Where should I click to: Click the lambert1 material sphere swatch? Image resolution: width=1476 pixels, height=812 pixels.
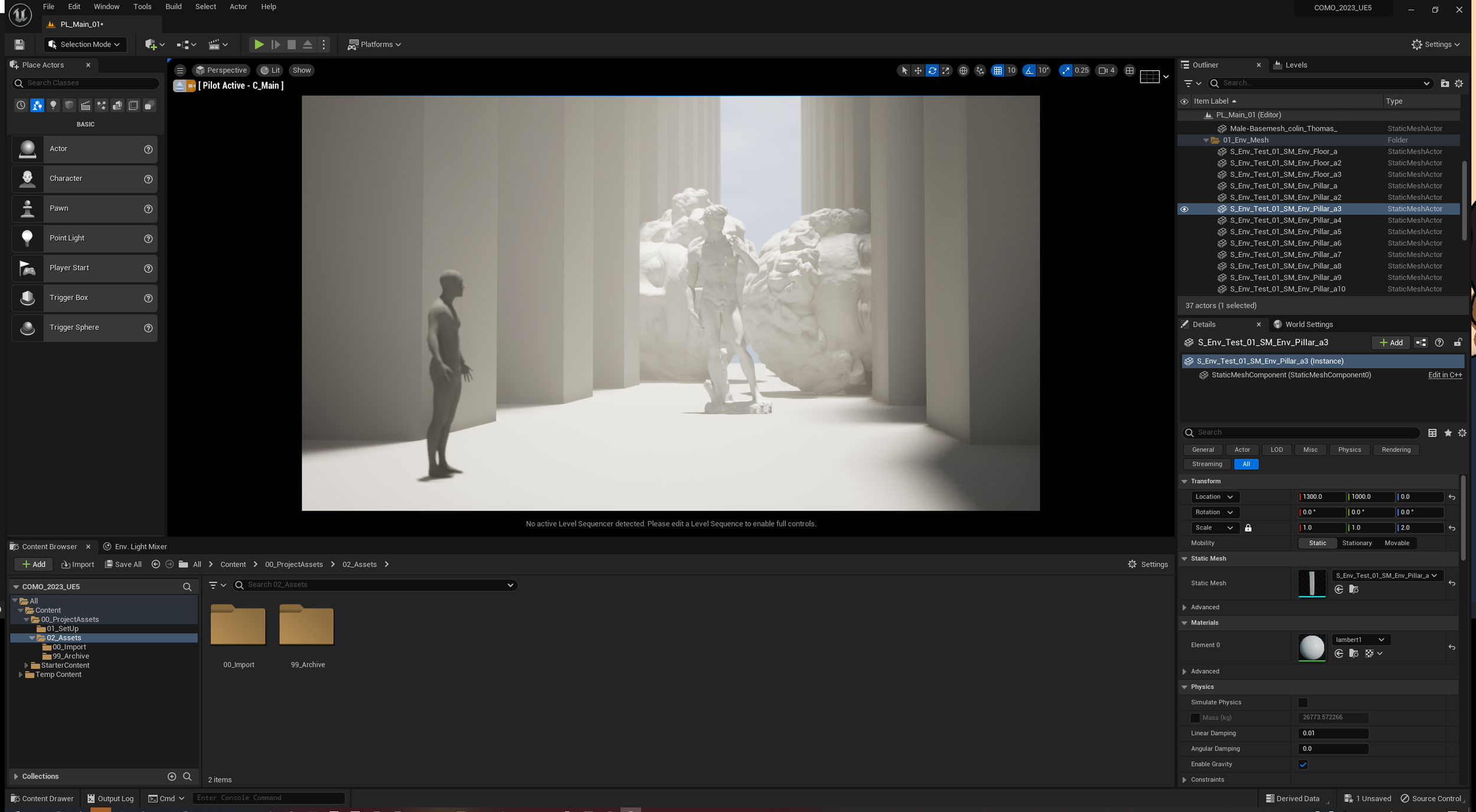[x=1311, y=647]
